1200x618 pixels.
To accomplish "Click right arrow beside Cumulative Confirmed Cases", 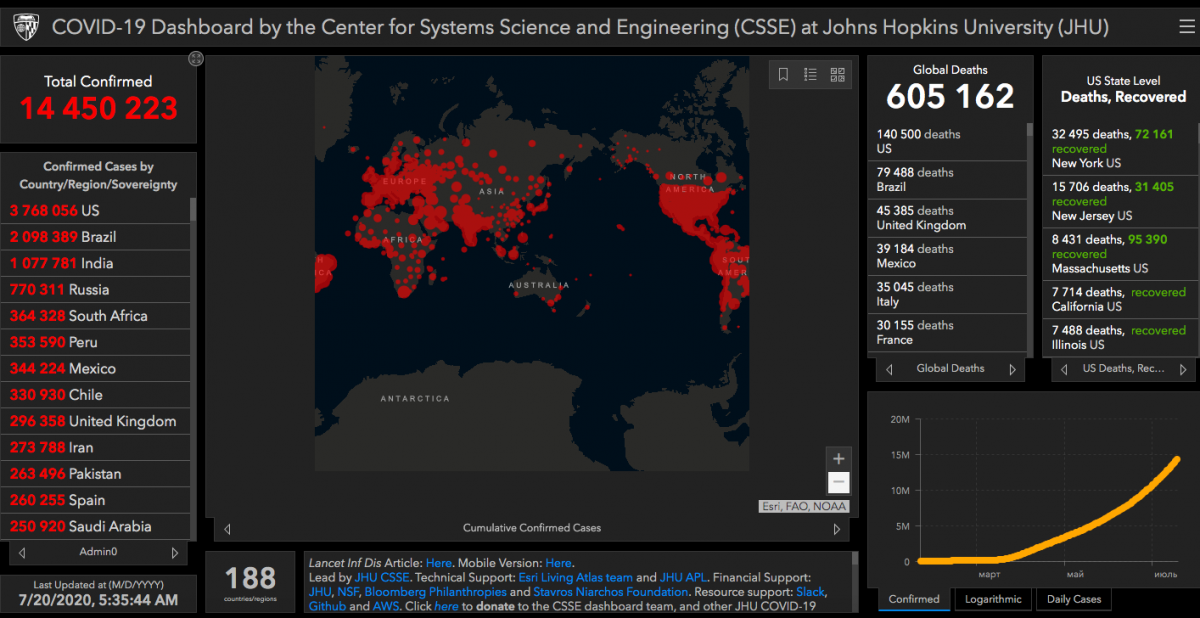I will [837, 528].
